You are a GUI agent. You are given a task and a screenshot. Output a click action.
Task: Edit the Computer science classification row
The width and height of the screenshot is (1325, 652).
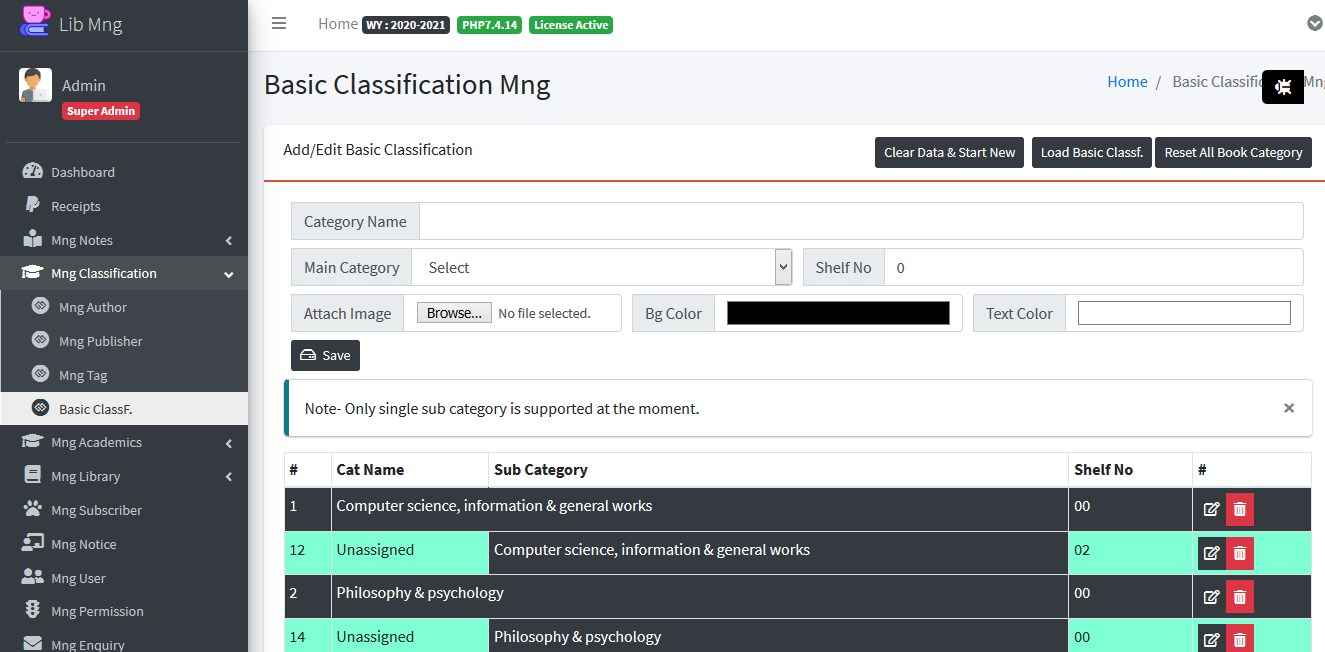(1211, 509)
